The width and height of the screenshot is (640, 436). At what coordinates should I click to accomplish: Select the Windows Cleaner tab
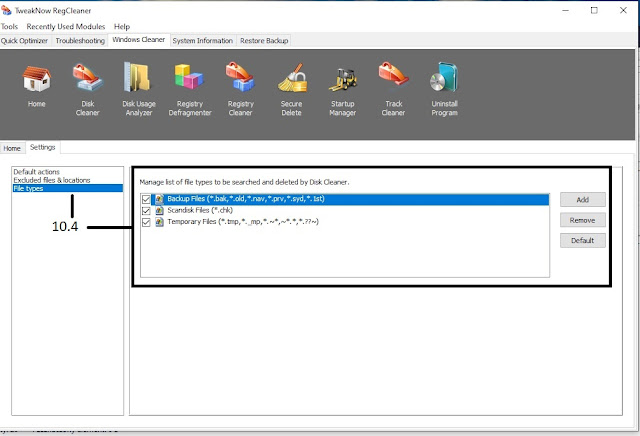(139, 40)
